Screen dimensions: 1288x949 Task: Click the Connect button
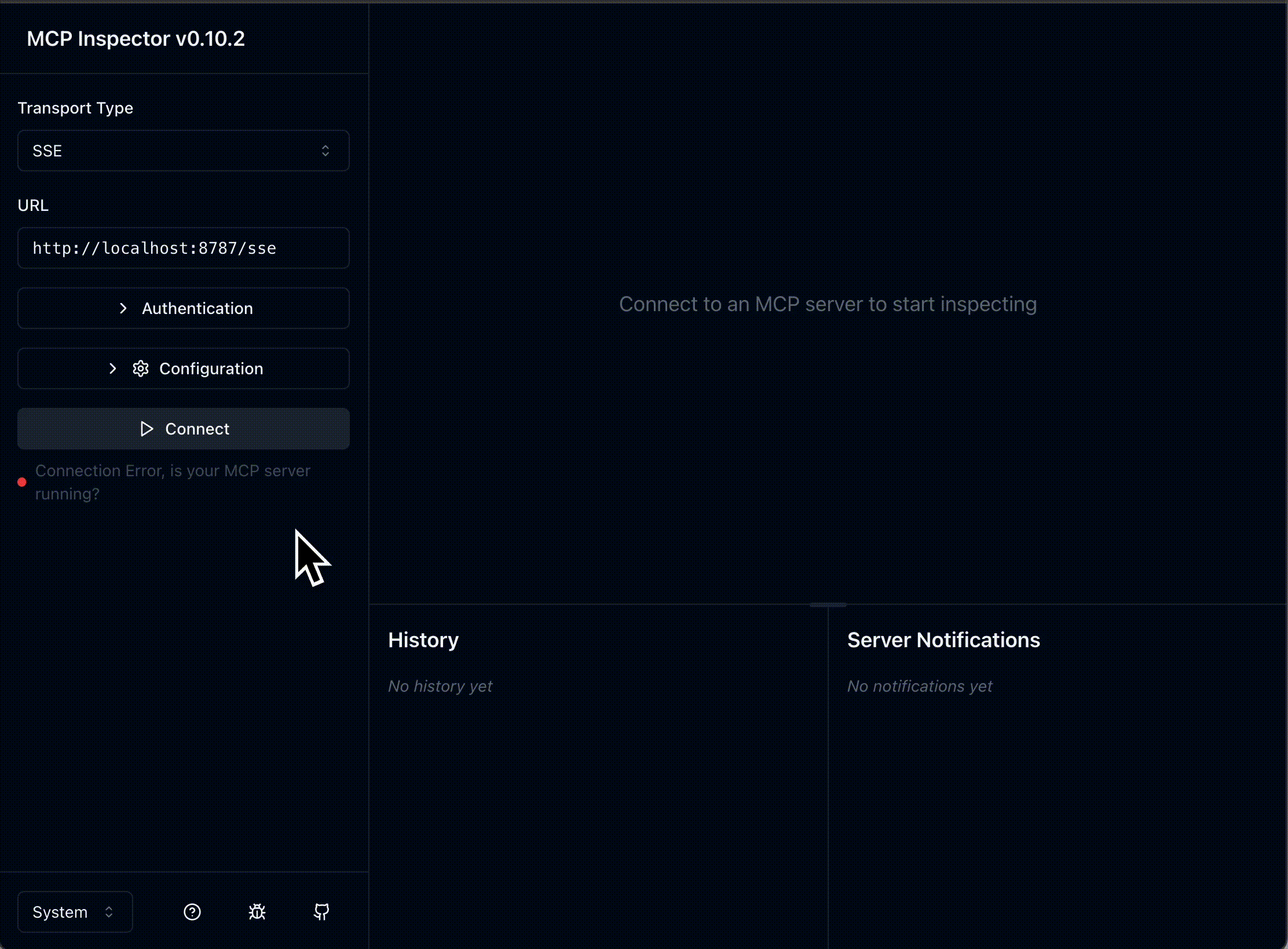click(x=184, y=429)
